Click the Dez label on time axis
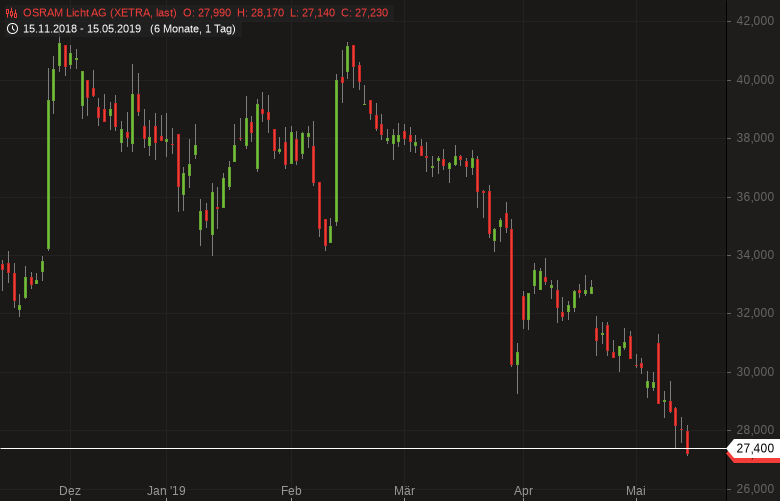780x501 pixels. coord(70,491)
